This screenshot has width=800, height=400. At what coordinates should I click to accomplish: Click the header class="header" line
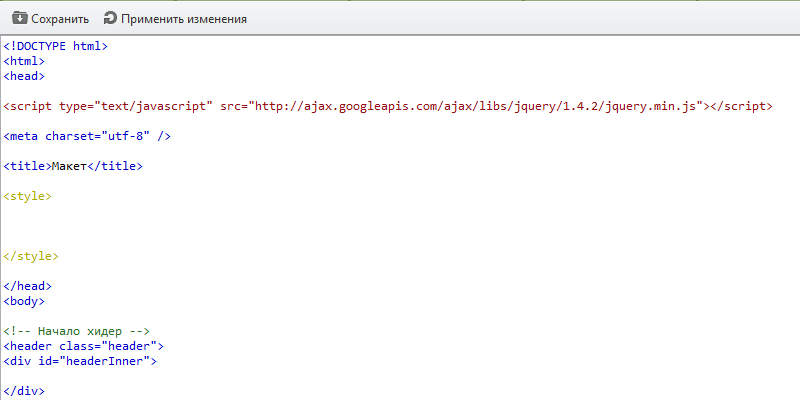coord(76,346)
